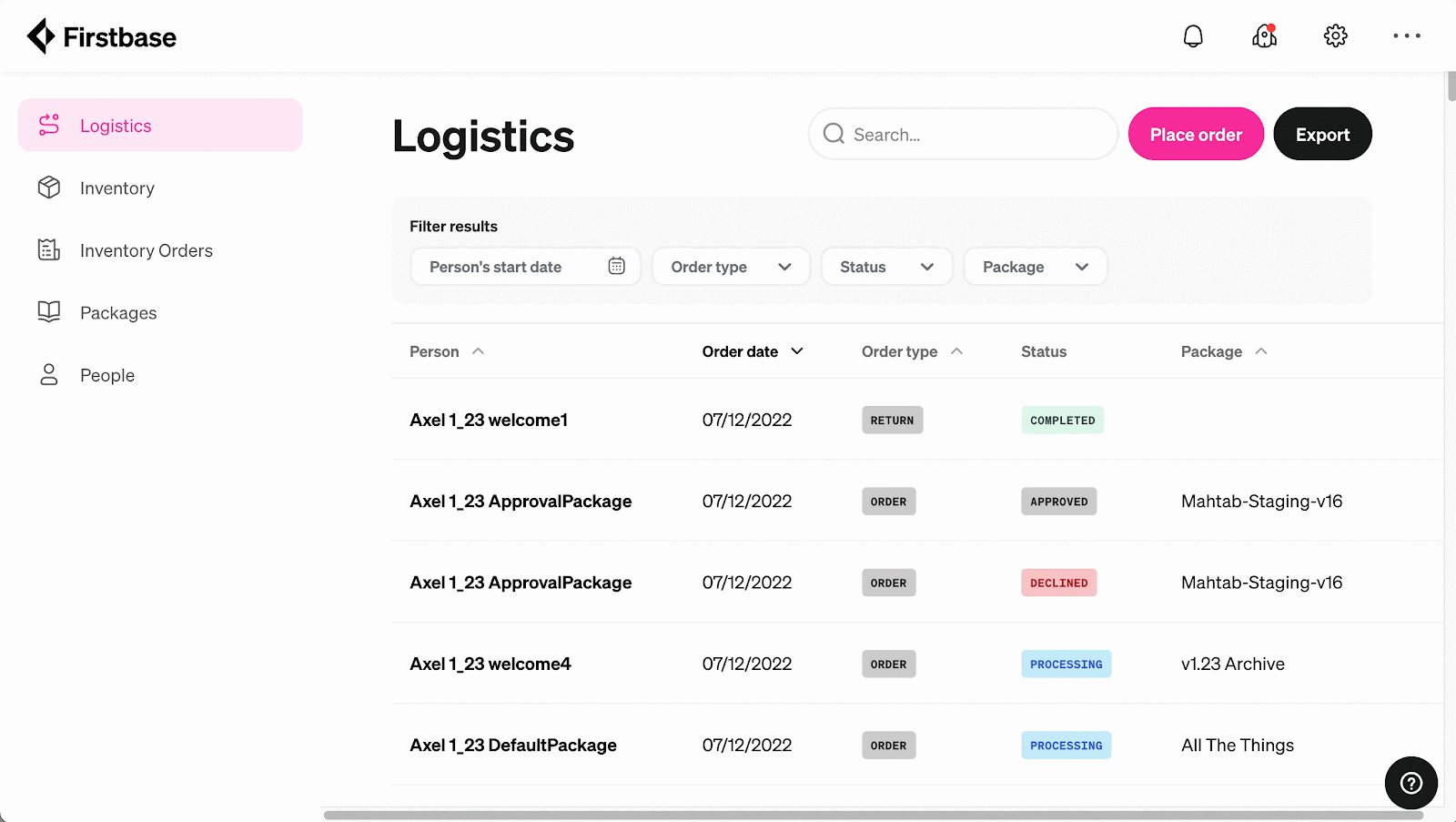Click the horizontal scrollbar at bottom
This screenshot has width=1456, height=822.
[874, 815]
